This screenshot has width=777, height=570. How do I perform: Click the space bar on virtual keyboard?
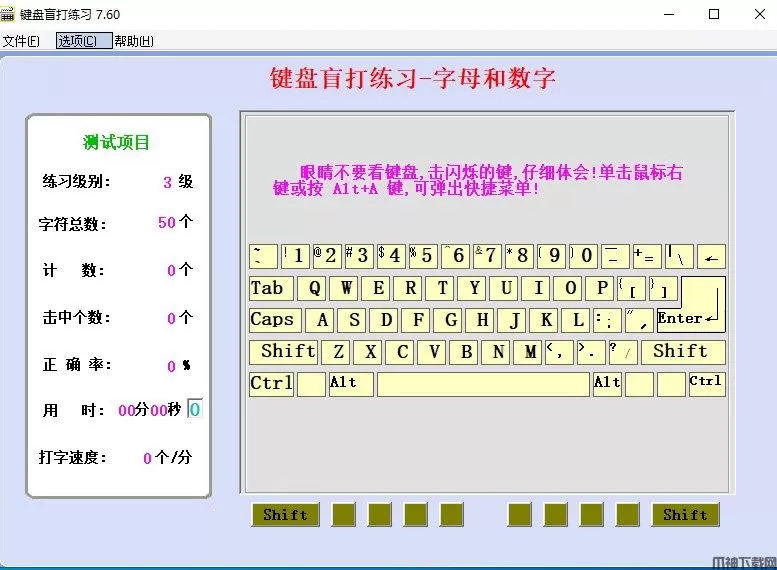coord(483,384)
